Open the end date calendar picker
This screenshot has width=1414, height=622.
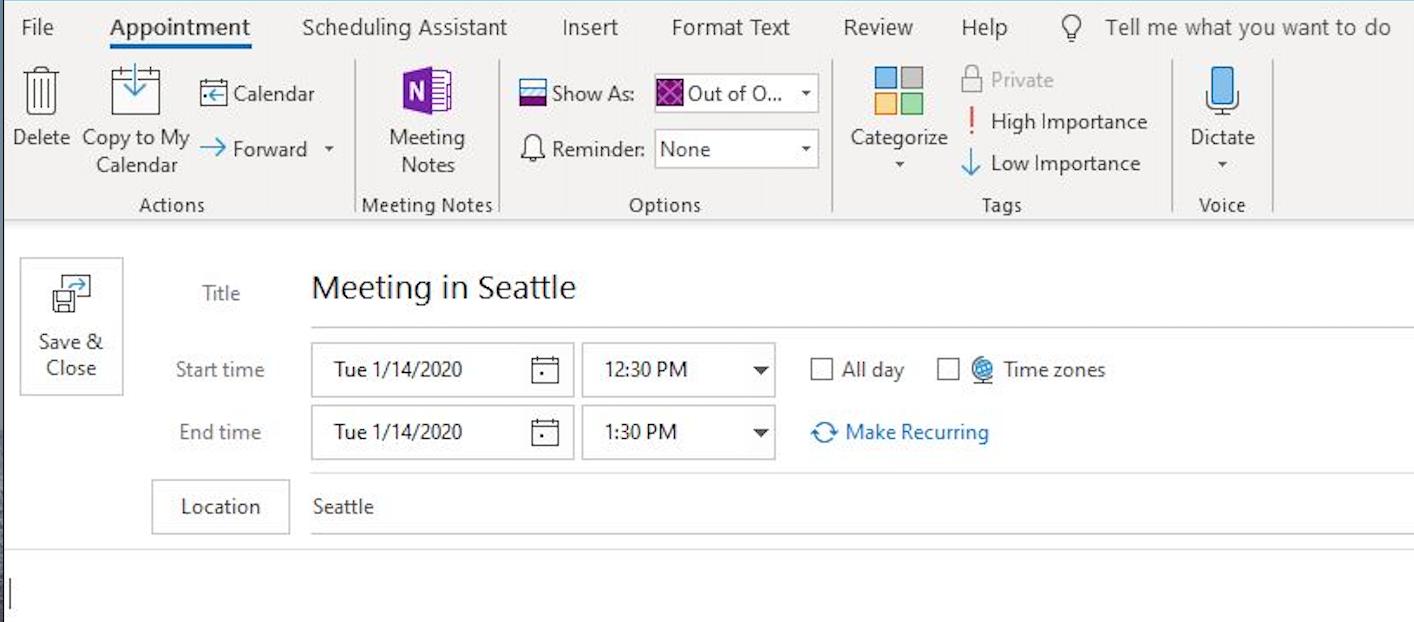tap(544, 432)
